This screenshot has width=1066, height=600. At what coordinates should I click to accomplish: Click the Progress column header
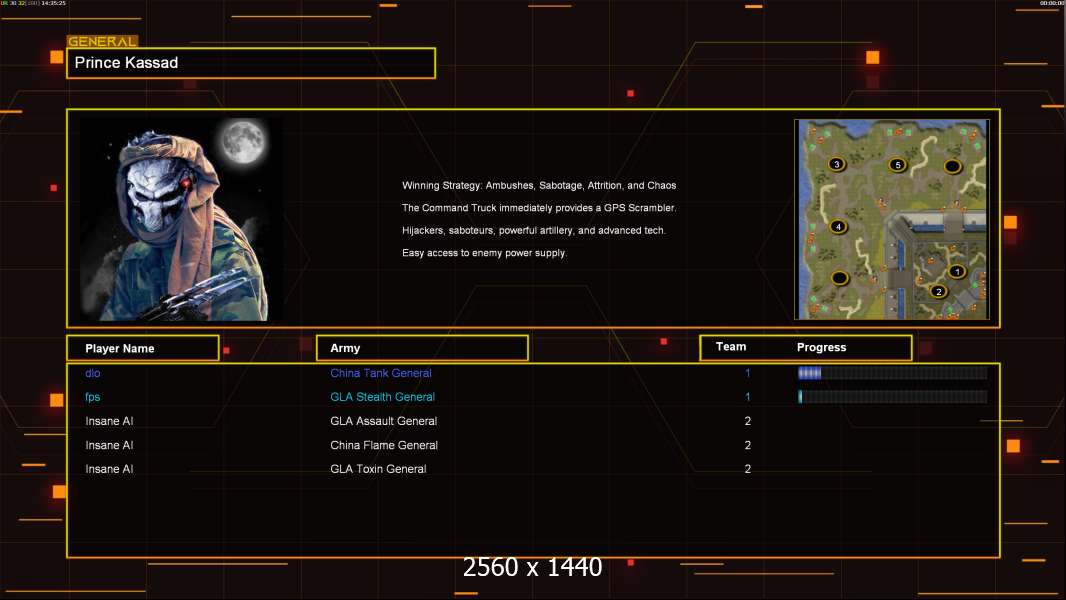[x=821, y=347]
